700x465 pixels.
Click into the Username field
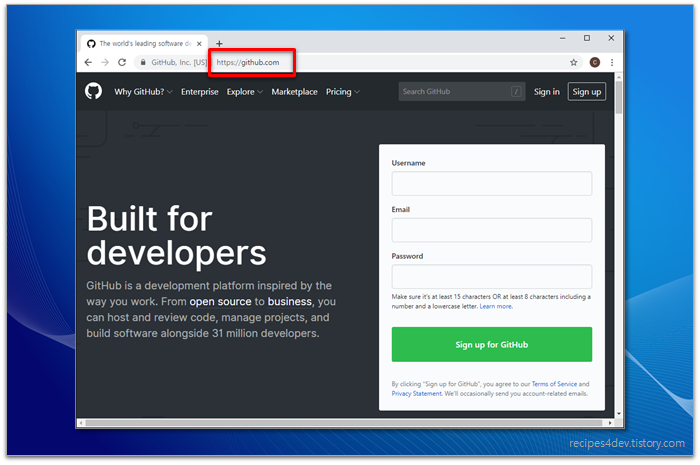[x=492, y=183]
